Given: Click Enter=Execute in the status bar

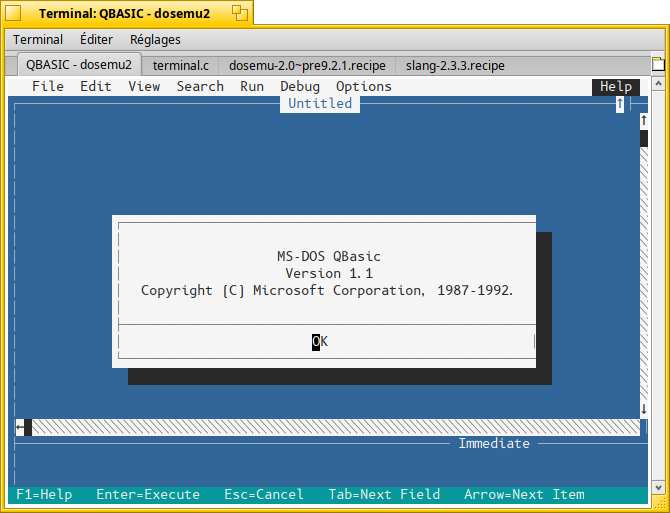Looking at the screenshot, I should [x=148, y=495].
